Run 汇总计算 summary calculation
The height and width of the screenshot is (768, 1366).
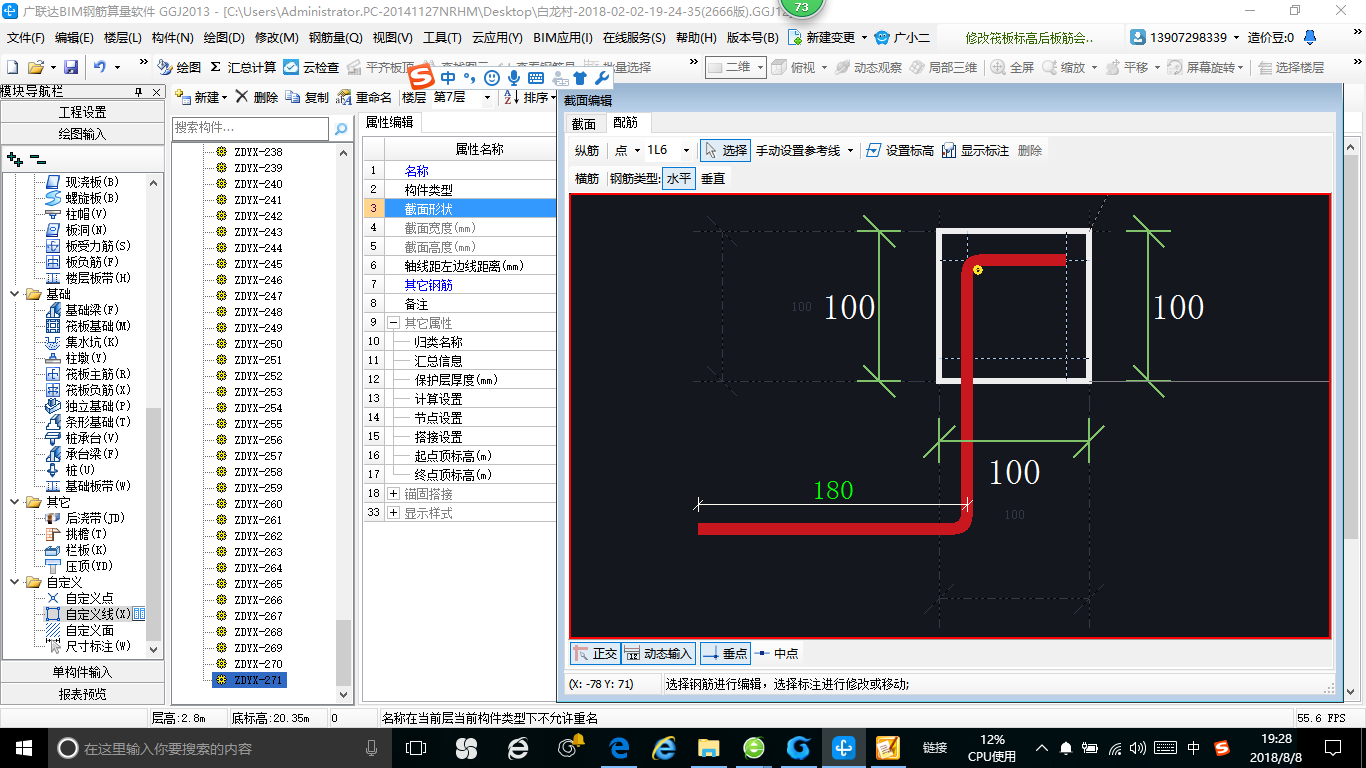pyautogui.click(x=243, y=67)
